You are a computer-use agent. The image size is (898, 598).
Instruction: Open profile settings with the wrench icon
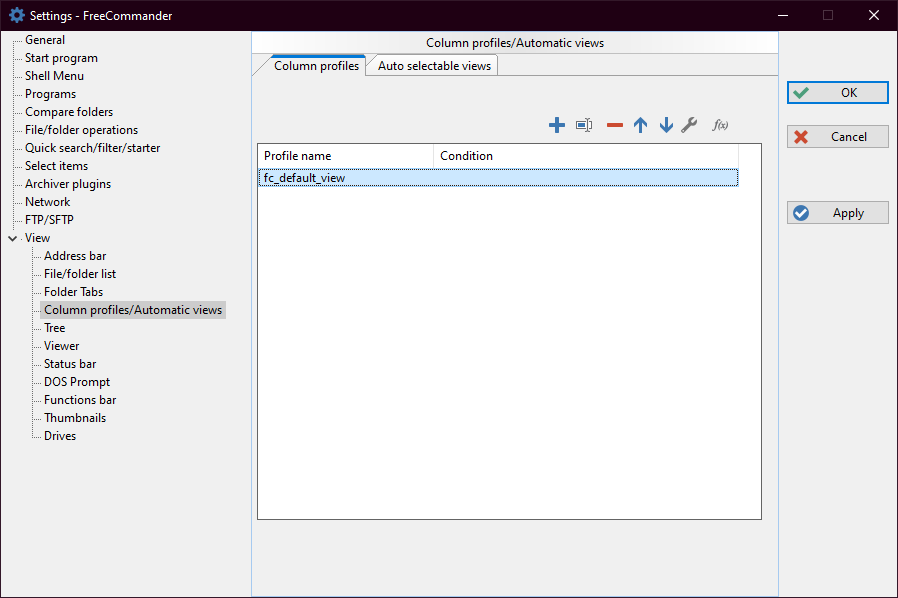click(x=689, y=125)
